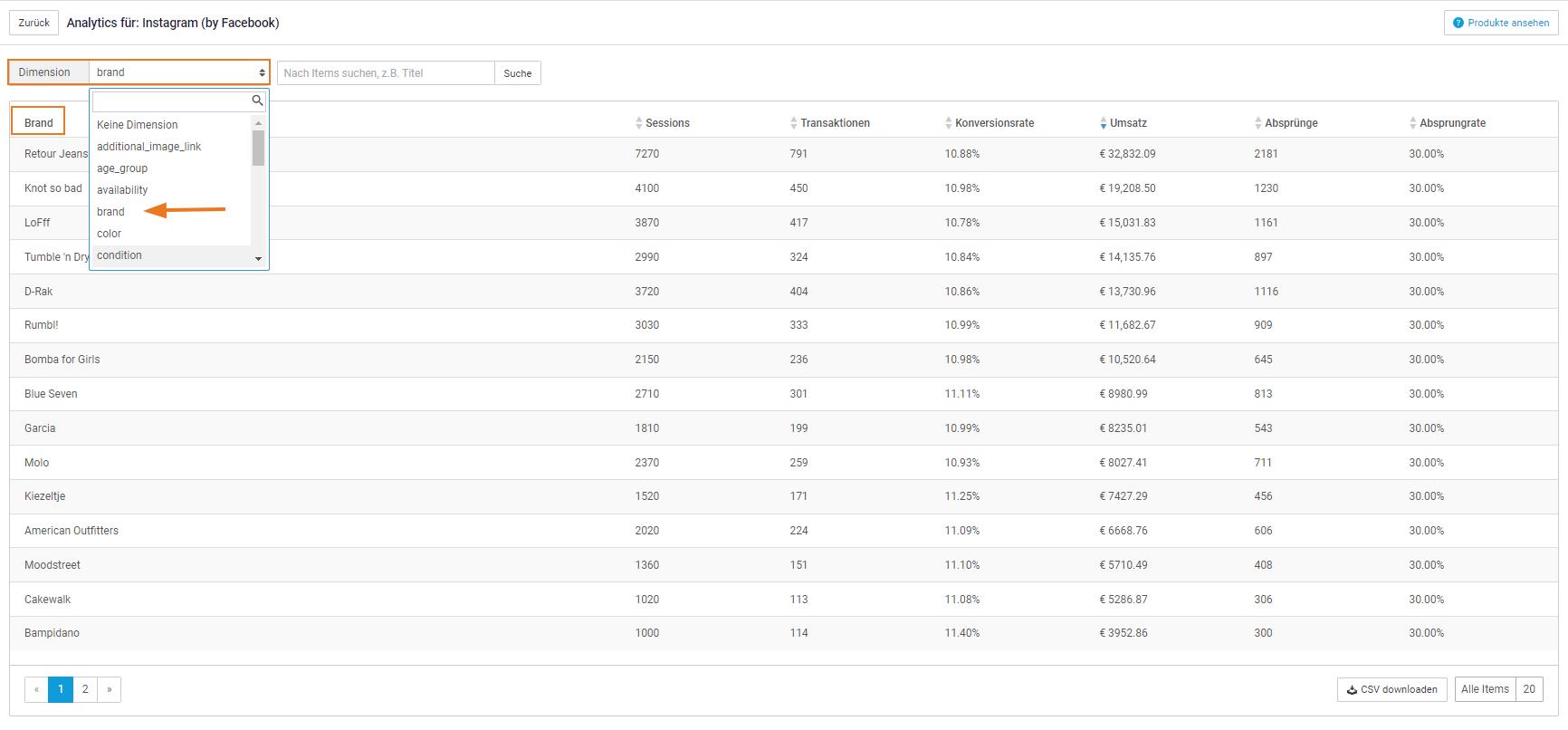Image resolution: width=1568 pixels, height=730 pixels.
Task: Select the Knot so bad row
Action: pos(784,188)
